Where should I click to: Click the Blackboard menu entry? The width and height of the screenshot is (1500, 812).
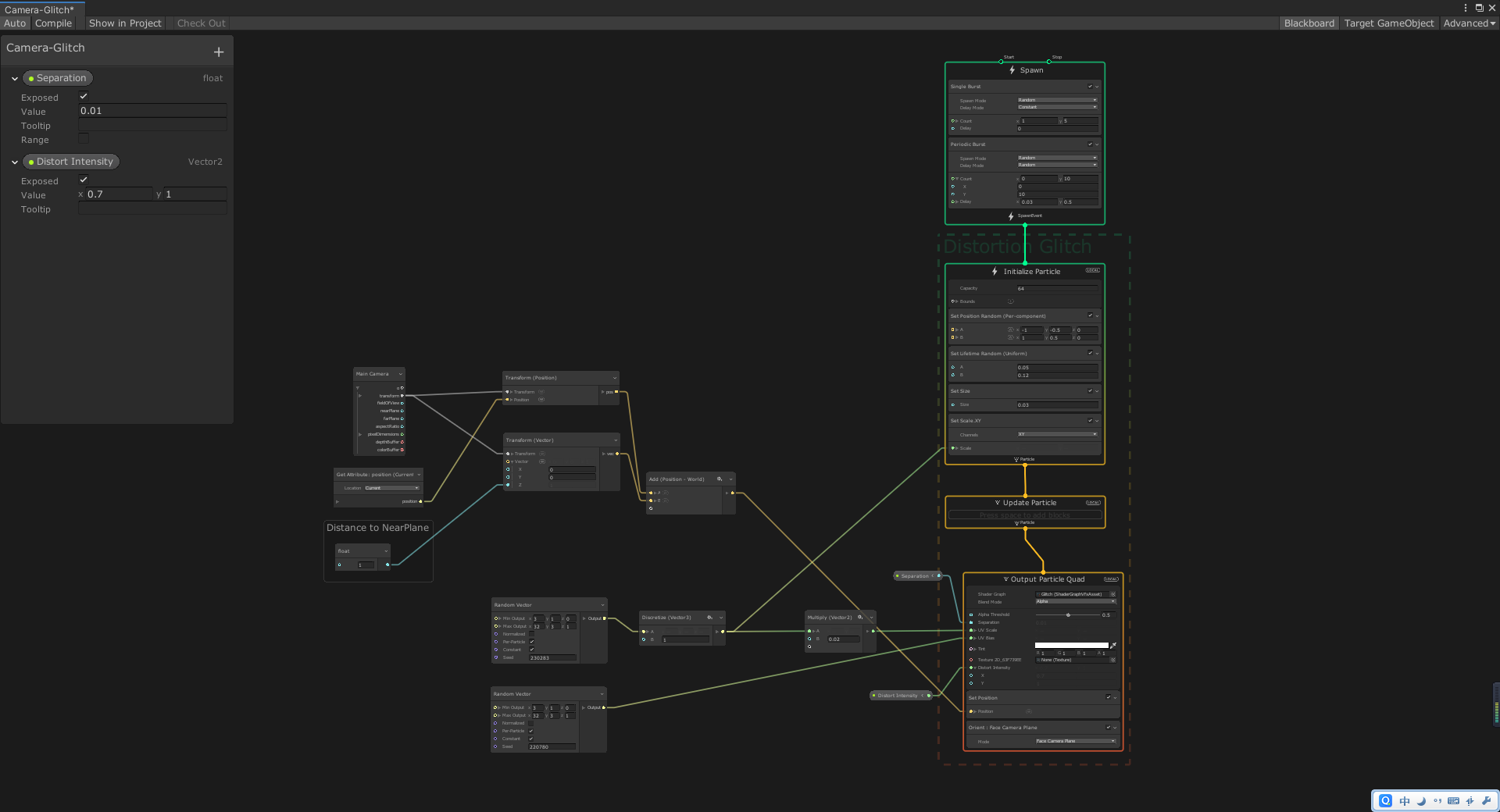point(1309,23)
